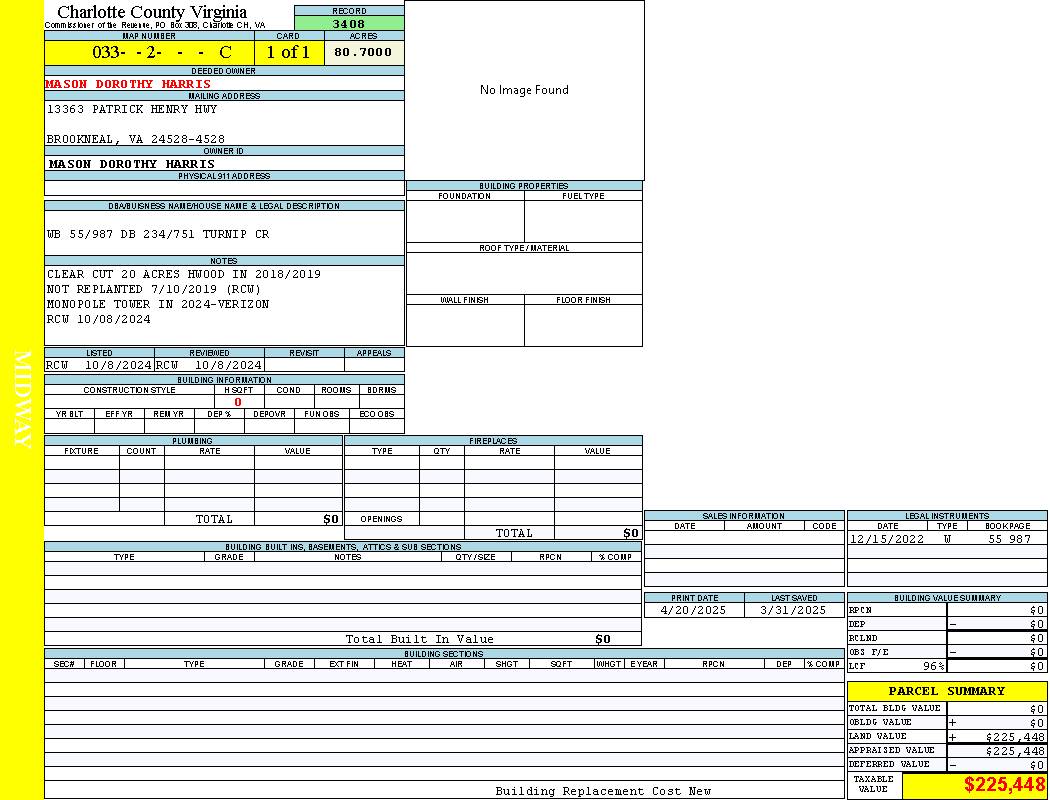Select the red H SQFT value
This screenshot has height=800, width=1050.
pyautogui.click(x=238, y=402)
